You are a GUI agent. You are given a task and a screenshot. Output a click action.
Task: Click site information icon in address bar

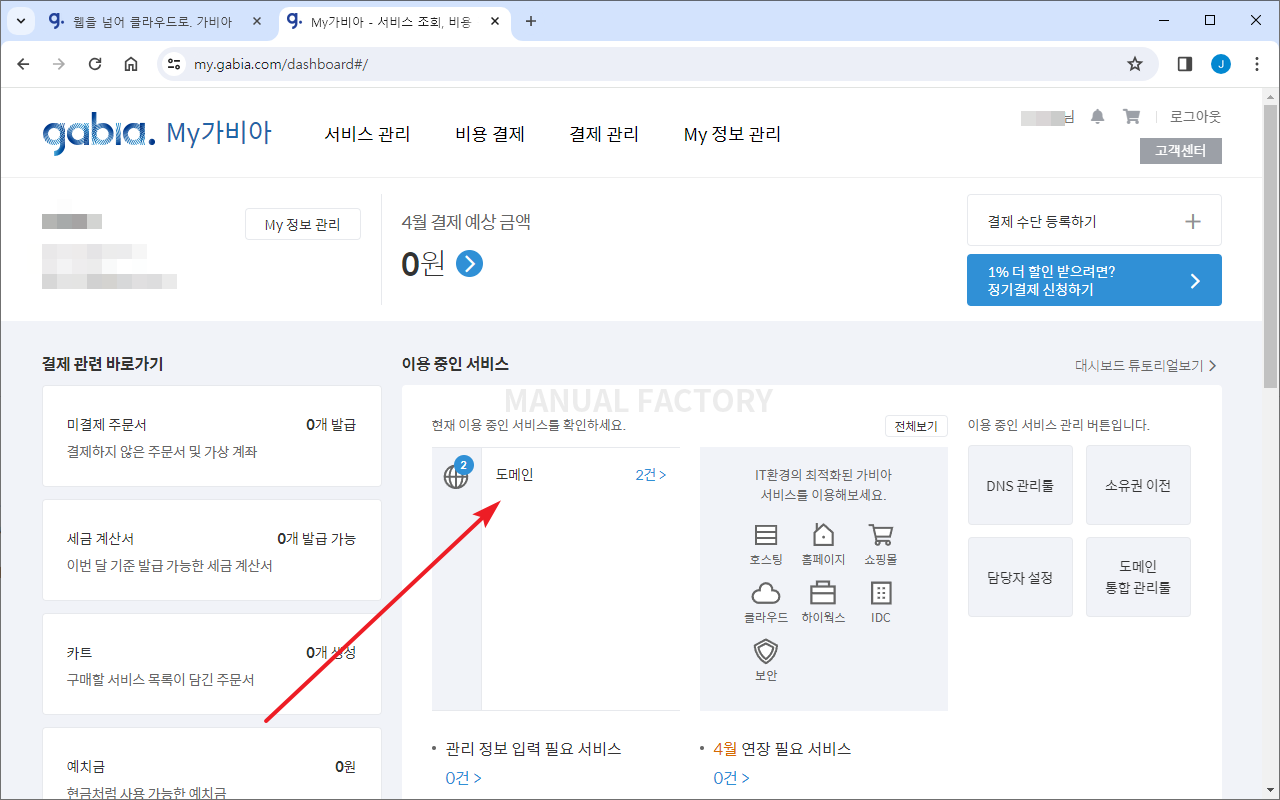[174, 64]
